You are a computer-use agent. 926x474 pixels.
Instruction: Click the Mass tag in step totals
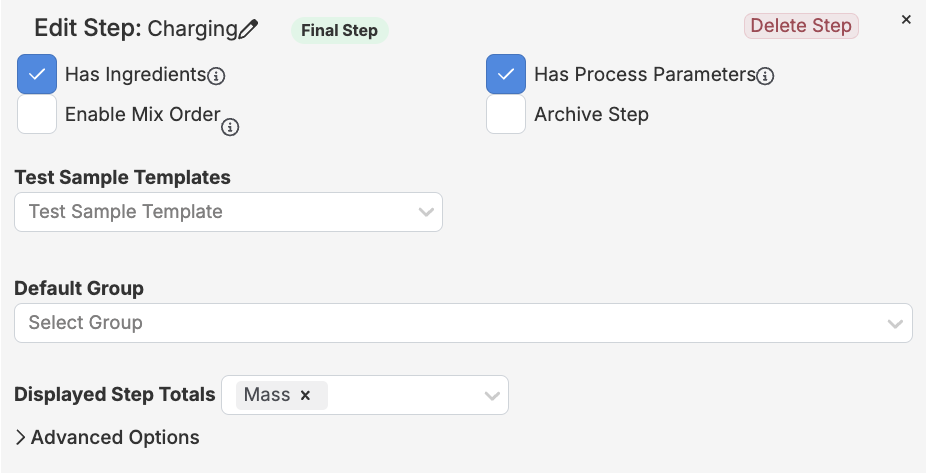point(267,395)
